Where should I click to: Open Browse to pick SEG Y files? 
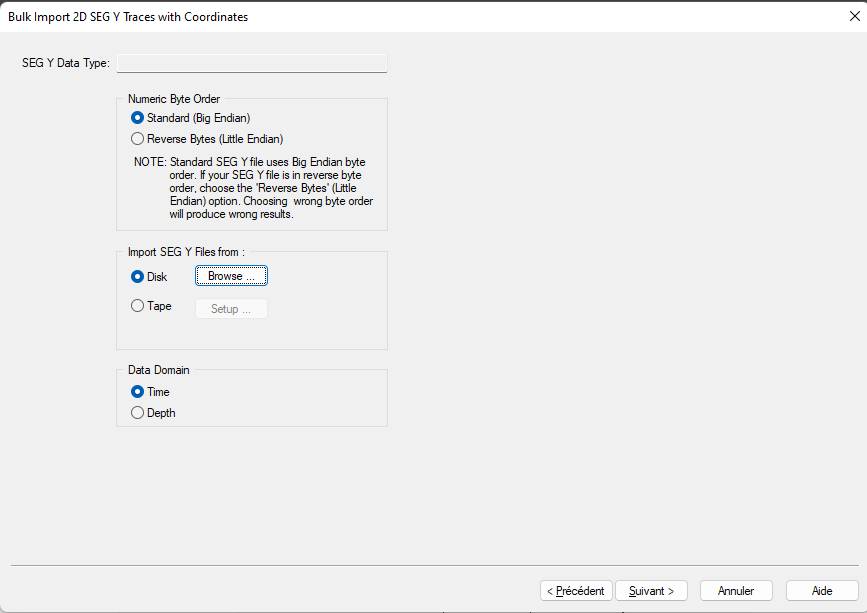click(231, 277)
